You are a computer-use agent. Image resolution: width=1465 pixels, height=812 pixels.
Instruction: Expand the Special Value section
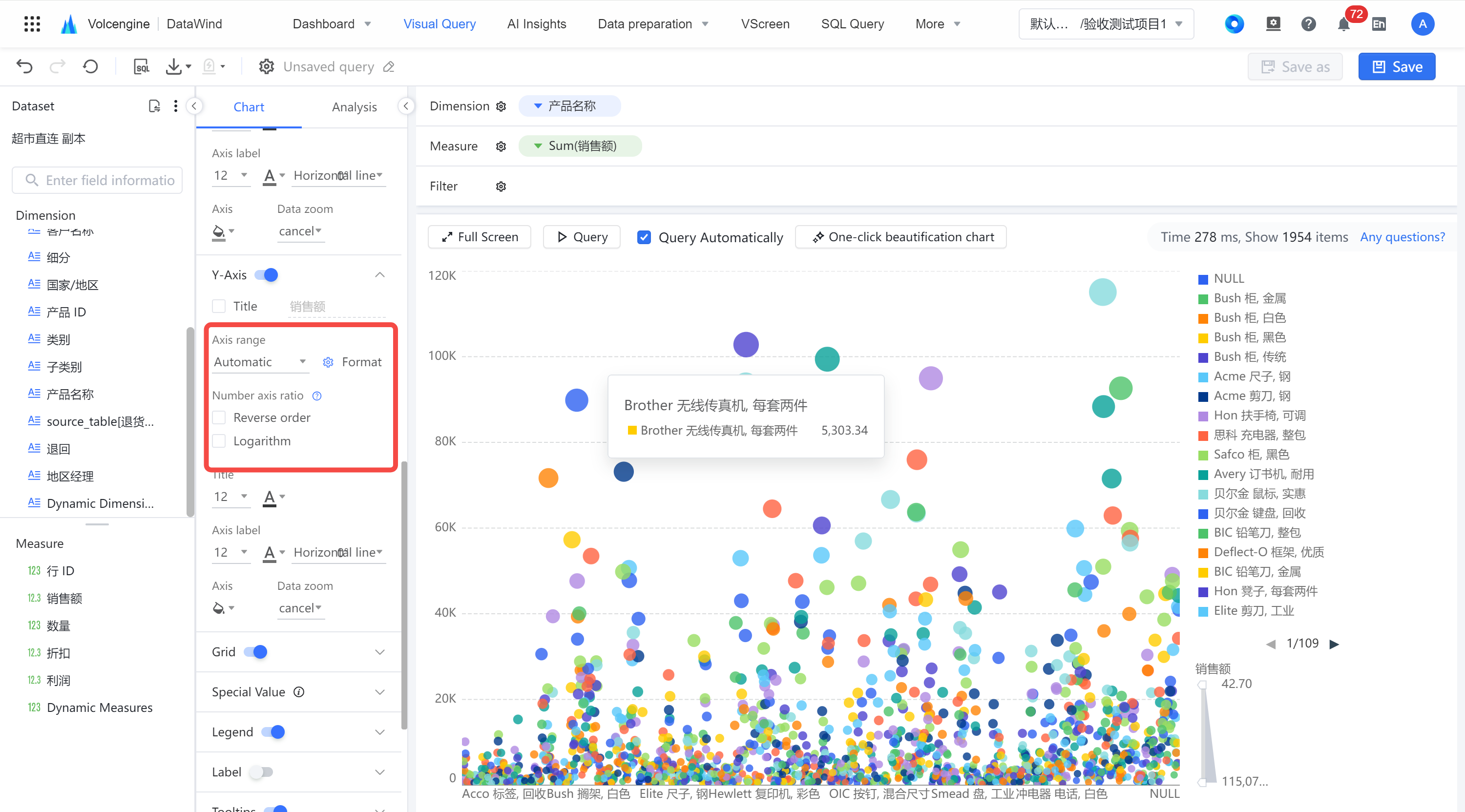(x=380, y=692)
